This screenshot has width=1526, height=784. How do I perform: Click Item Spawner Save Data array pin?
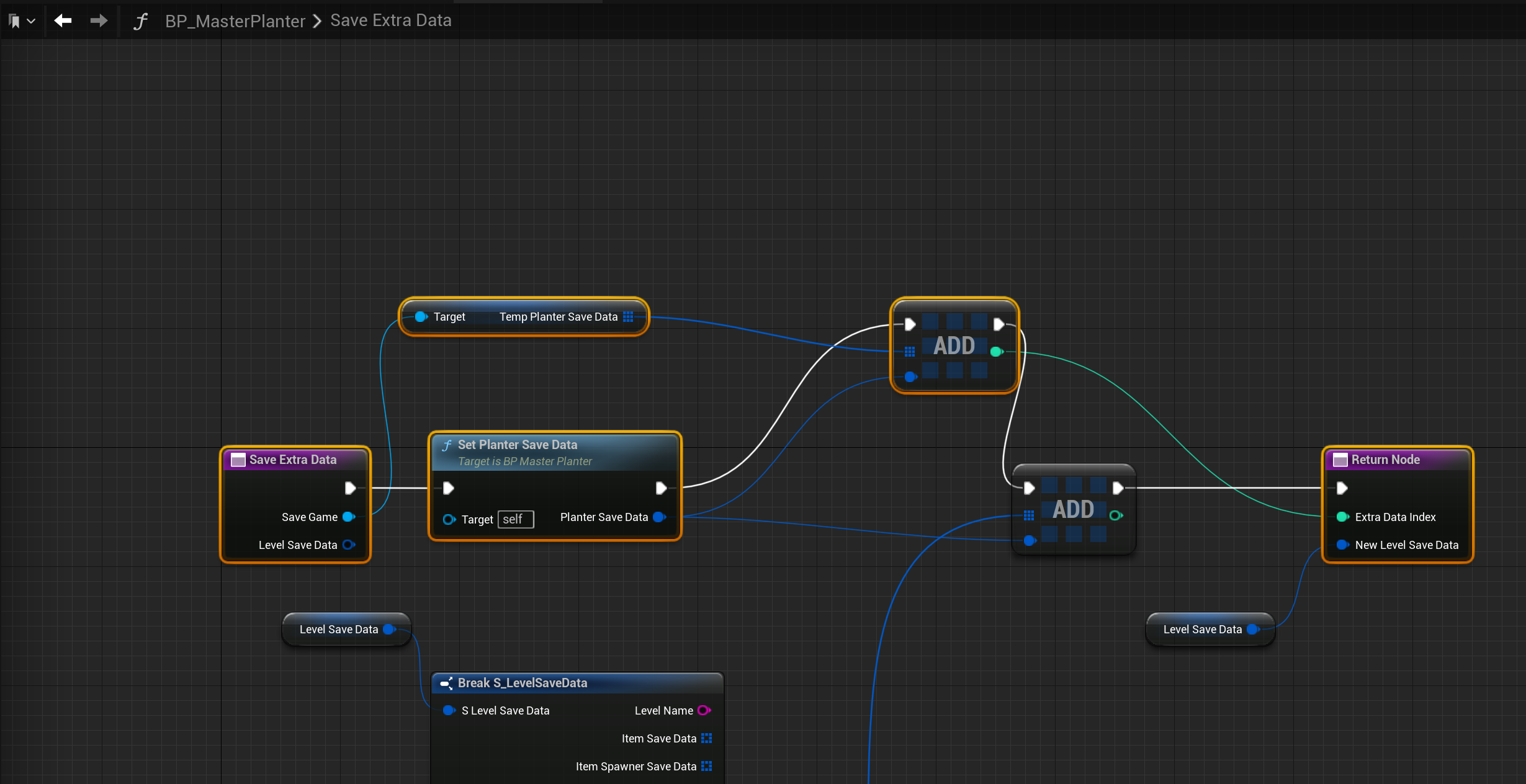706,766
